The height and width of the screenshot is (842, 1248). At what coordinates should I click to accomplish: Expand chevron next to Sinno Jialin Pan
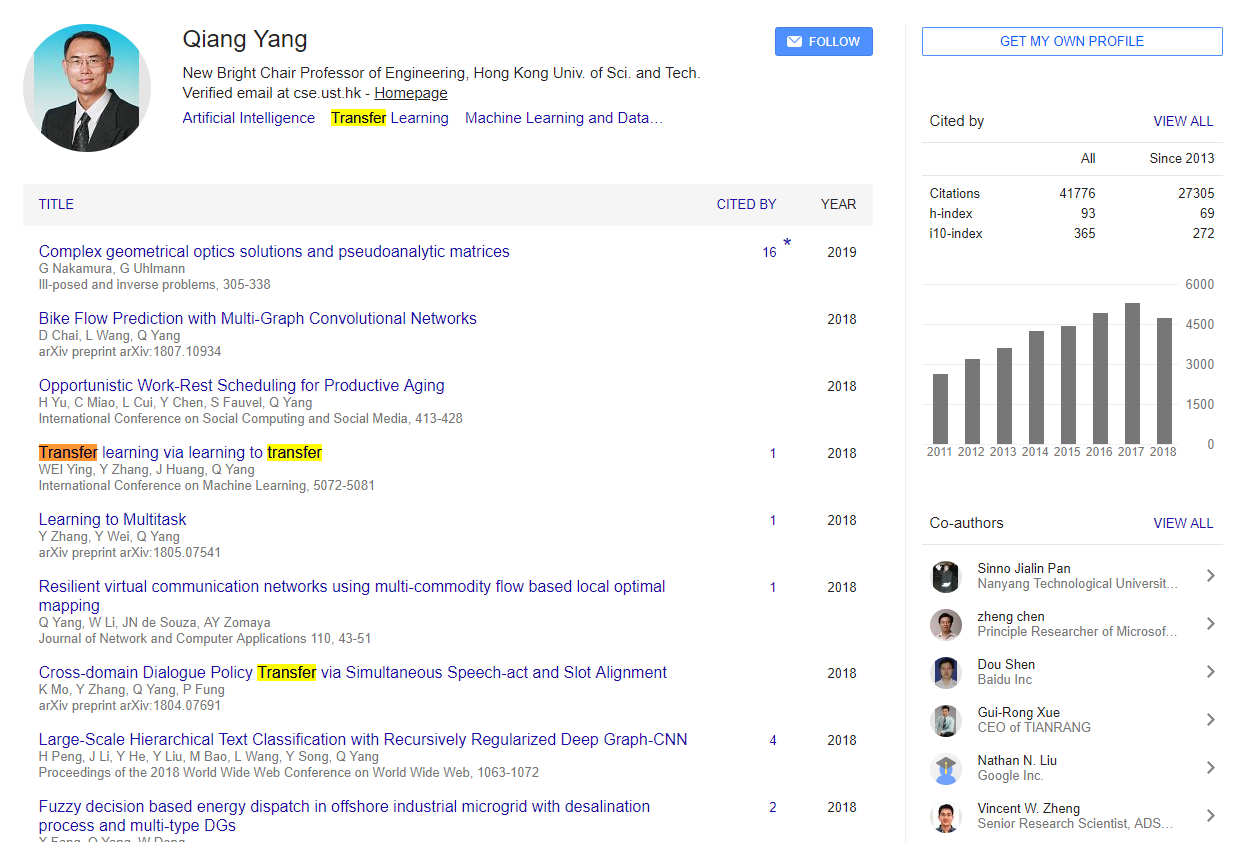1210,576
